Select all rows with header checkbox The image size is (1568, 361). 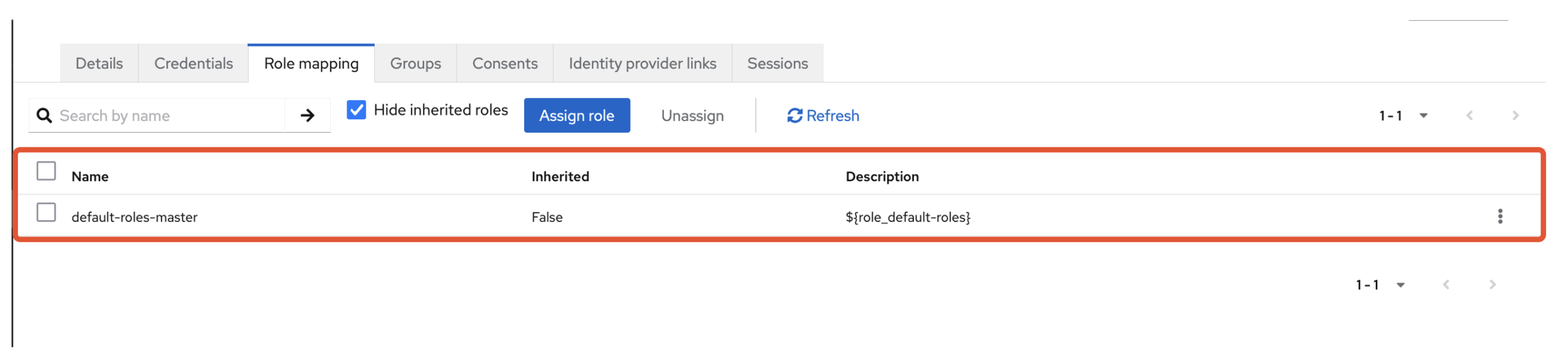coord(46,171)
